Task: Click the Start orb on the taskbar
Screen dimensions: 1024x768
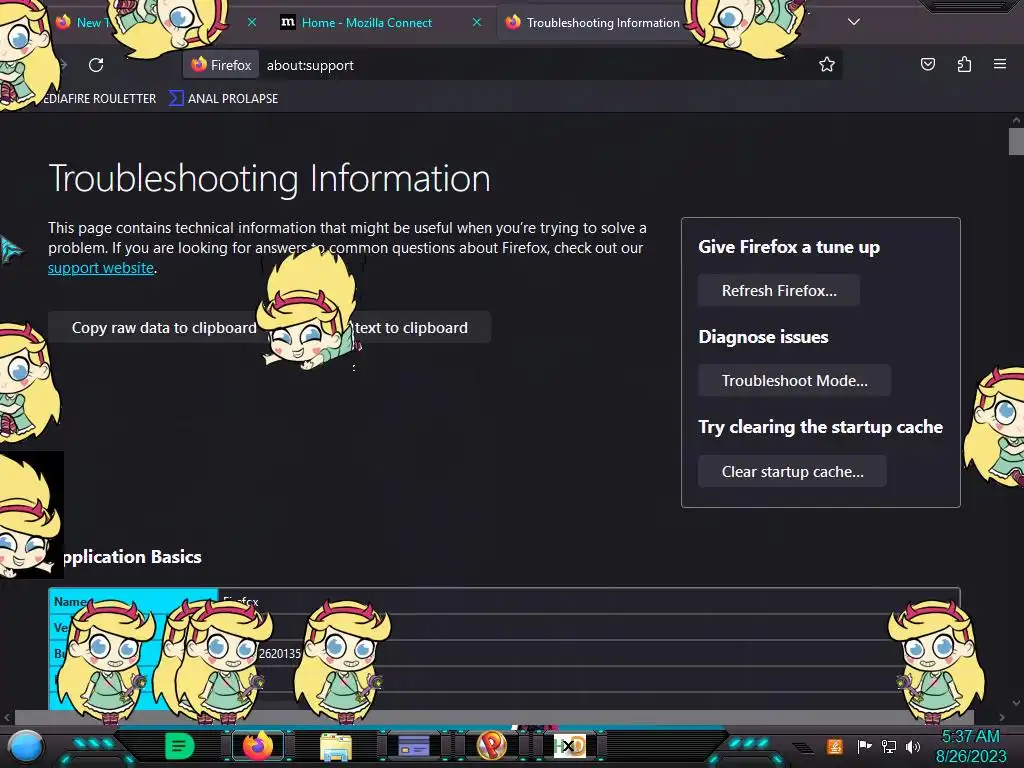Action: [25, 746]
